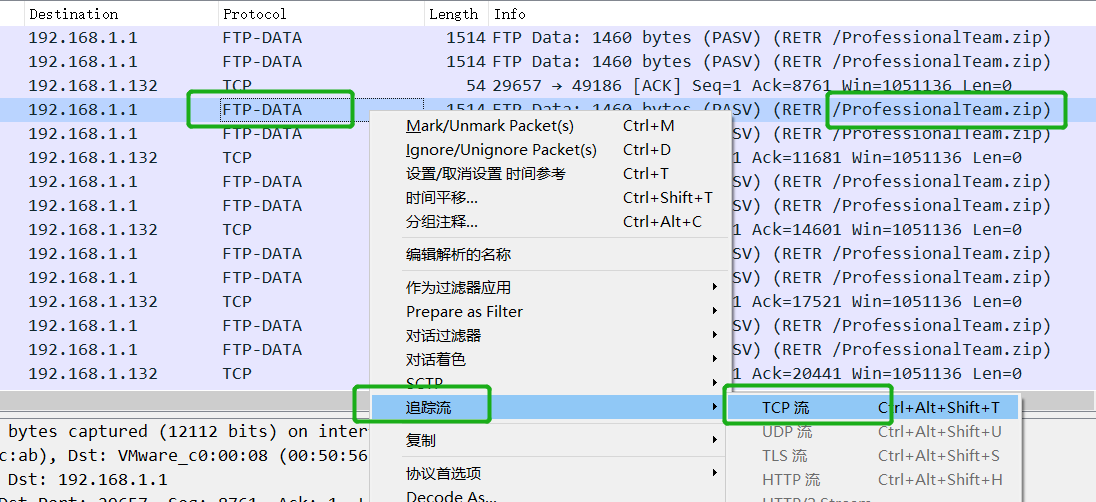Open Decode As... from the context menu
This screenshot has height=502, width=1096.
click(550, 496)
